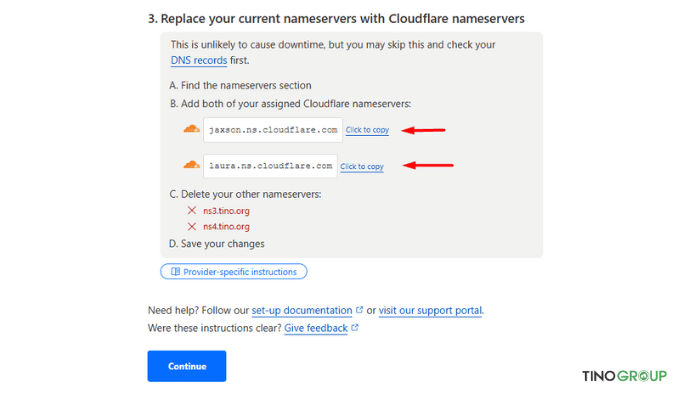Click the red X next to ns3.tino.org
700x400 pixels.
pos(192,210)
